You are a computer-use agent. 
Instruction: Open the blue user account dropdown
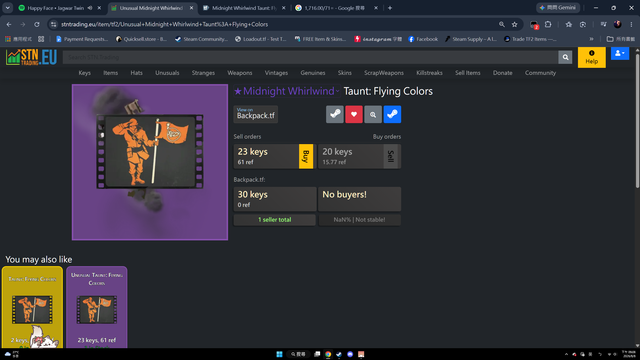(620, 53)
